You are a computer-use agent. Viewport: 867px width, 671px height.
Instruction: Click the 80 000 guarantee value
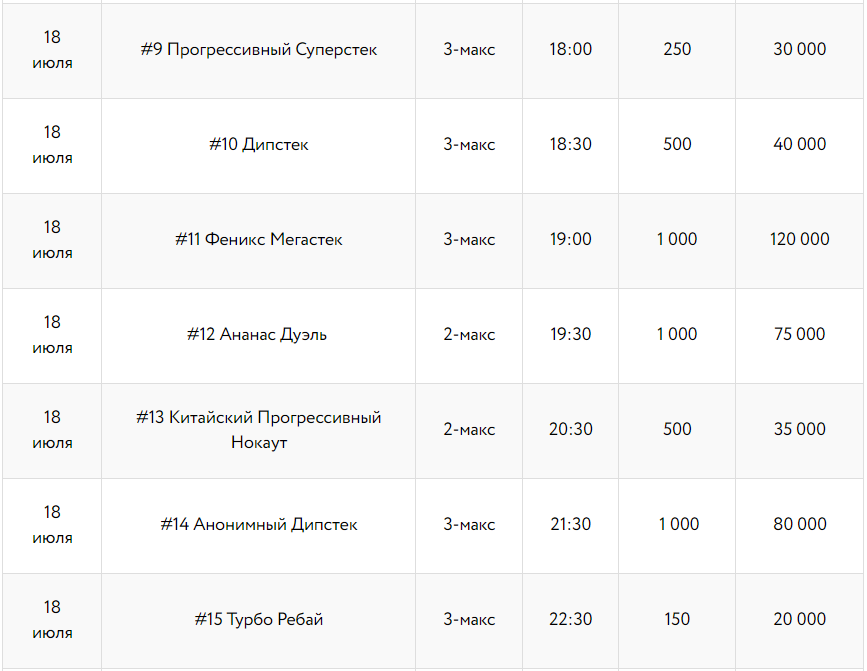point(799,524)
